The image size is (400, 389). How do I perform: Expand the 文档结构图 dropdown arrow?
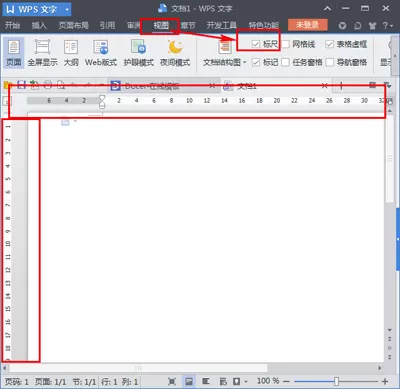(x=245, y=62)
